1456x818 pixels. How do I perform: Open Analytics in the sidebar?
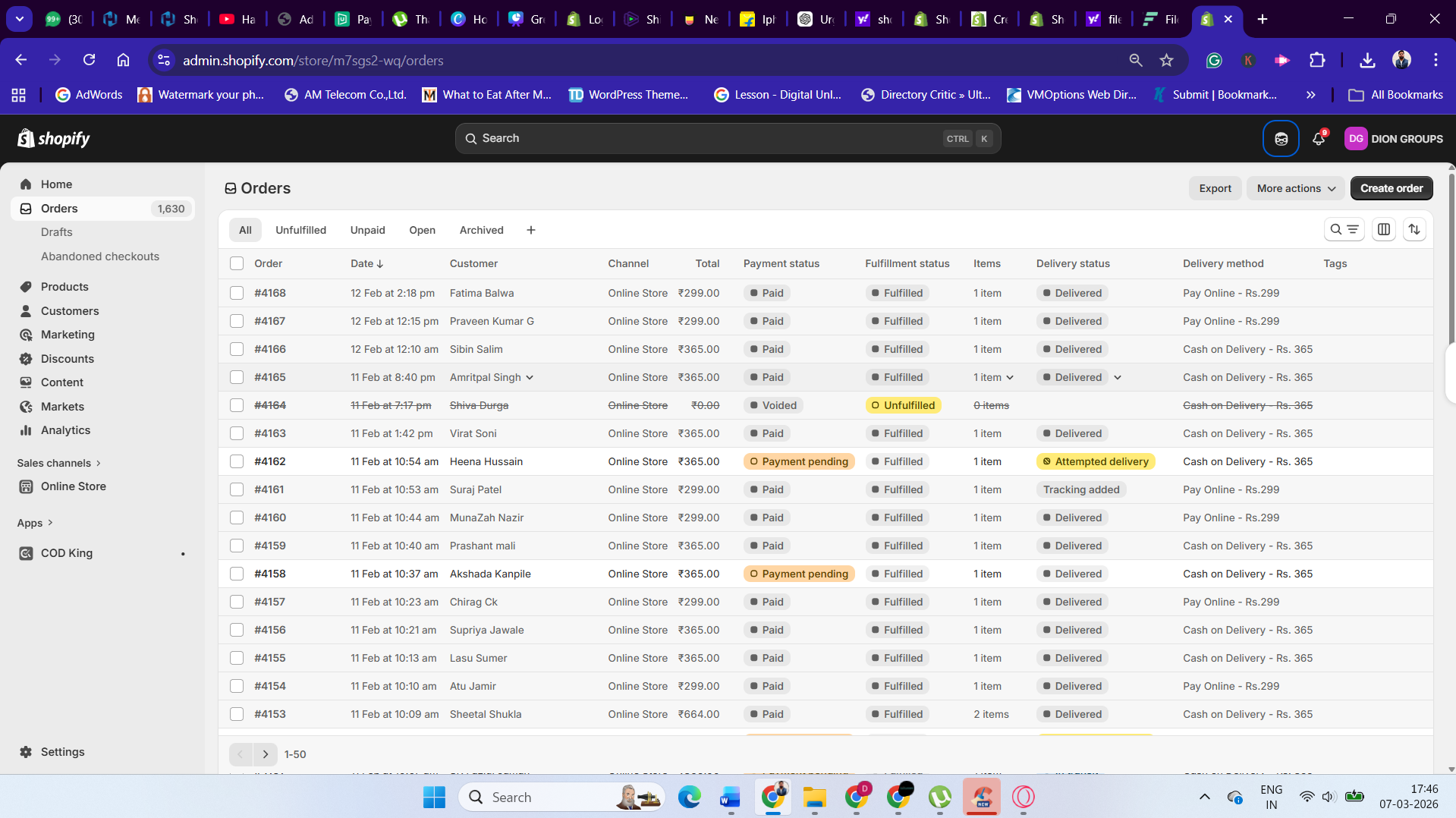65,430
